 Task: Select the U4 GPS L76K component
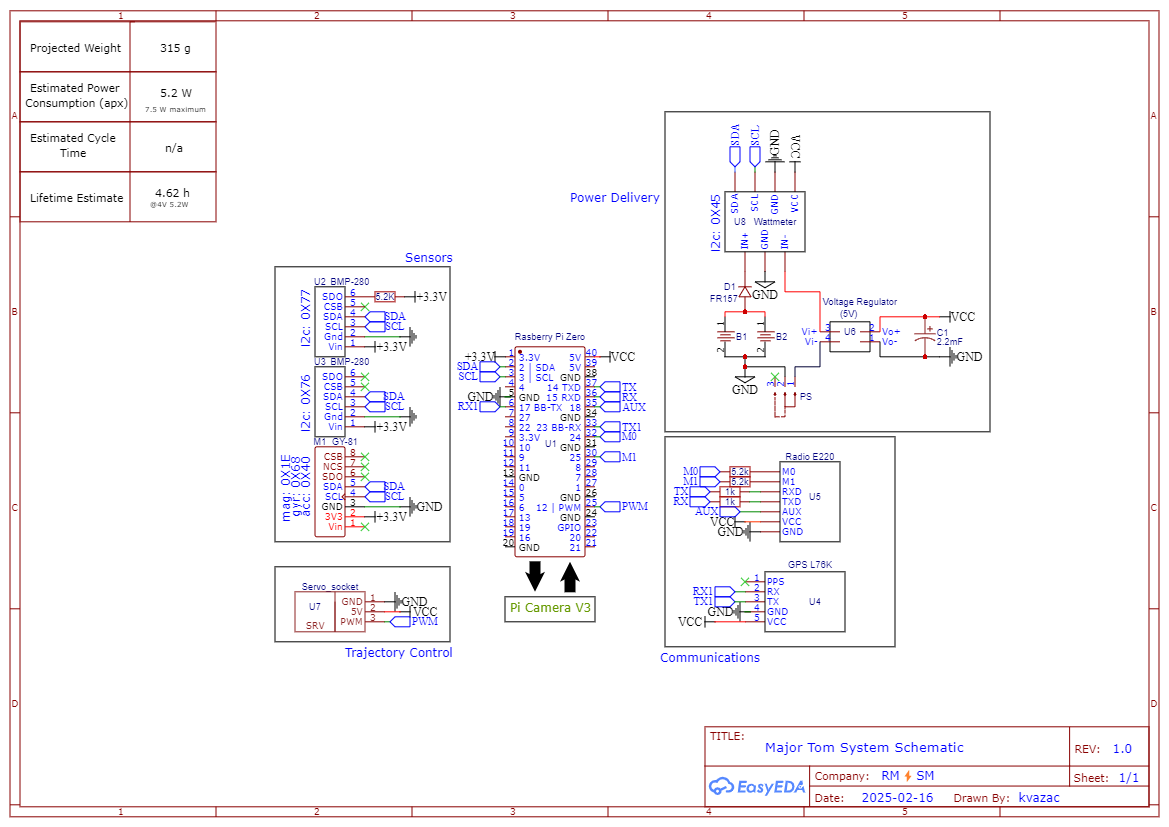[804, 601]
